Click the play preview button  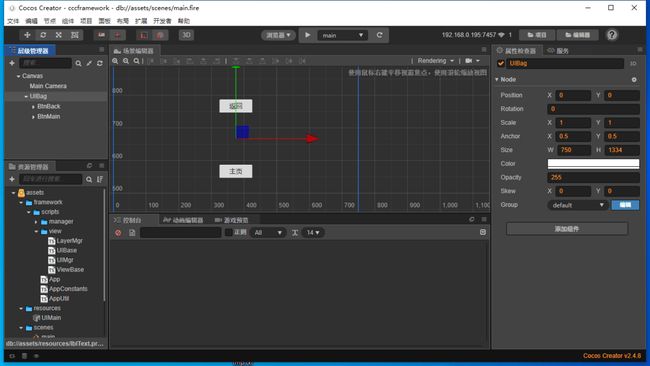pos(308,35)
